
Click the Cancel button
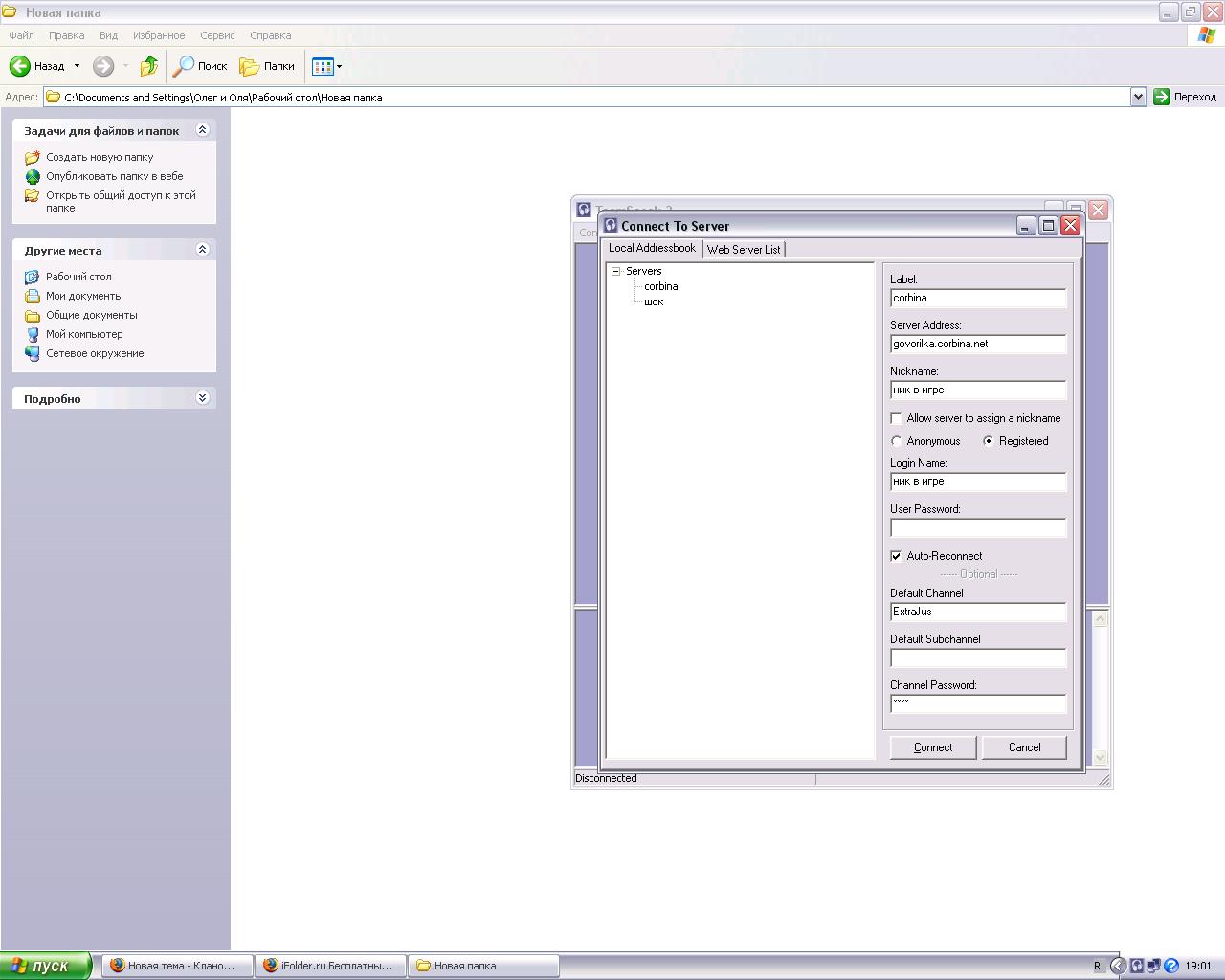(x=1024, y=747)
